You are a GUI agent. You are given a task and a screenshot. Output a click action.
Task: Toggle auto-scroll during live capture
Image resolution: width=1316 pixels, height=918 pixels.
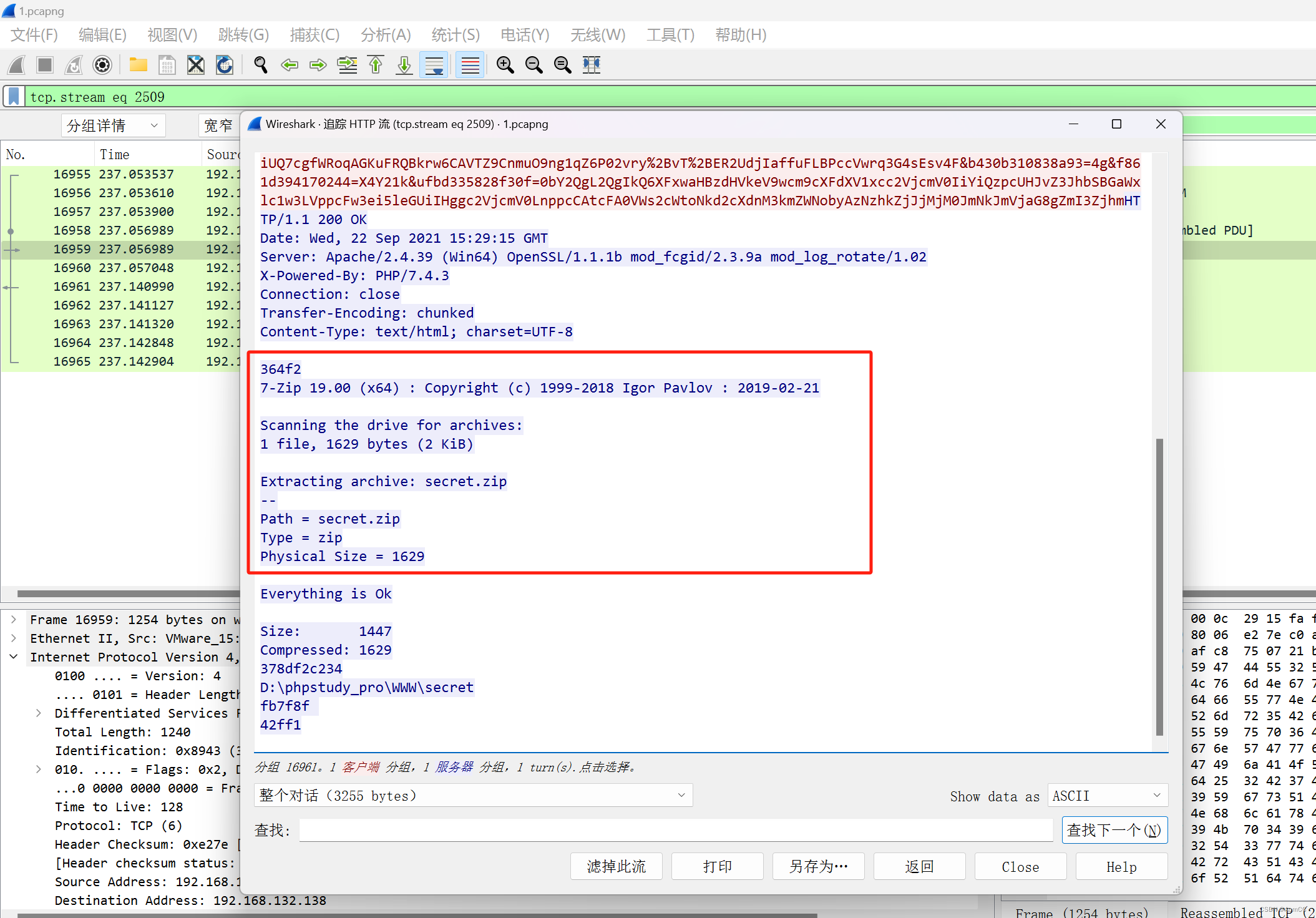pos(434,65)
